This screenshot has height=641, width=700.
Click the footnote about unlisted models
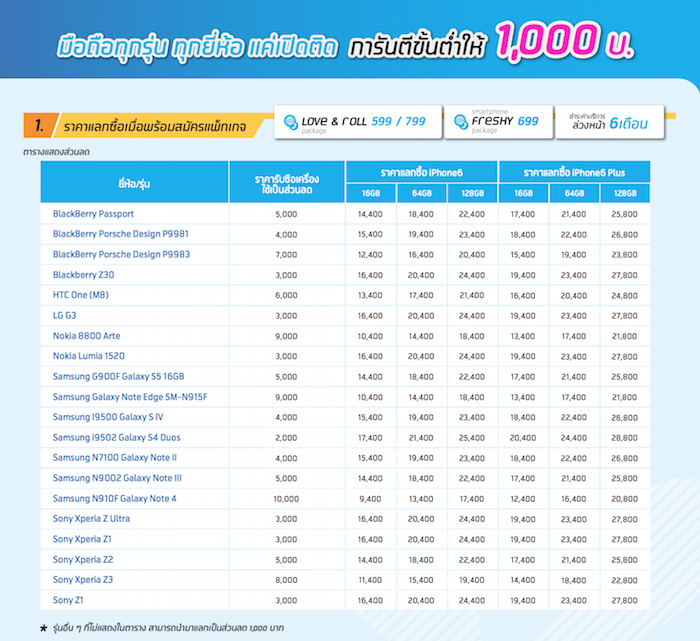pyautogui.click(x=168, y=628)
